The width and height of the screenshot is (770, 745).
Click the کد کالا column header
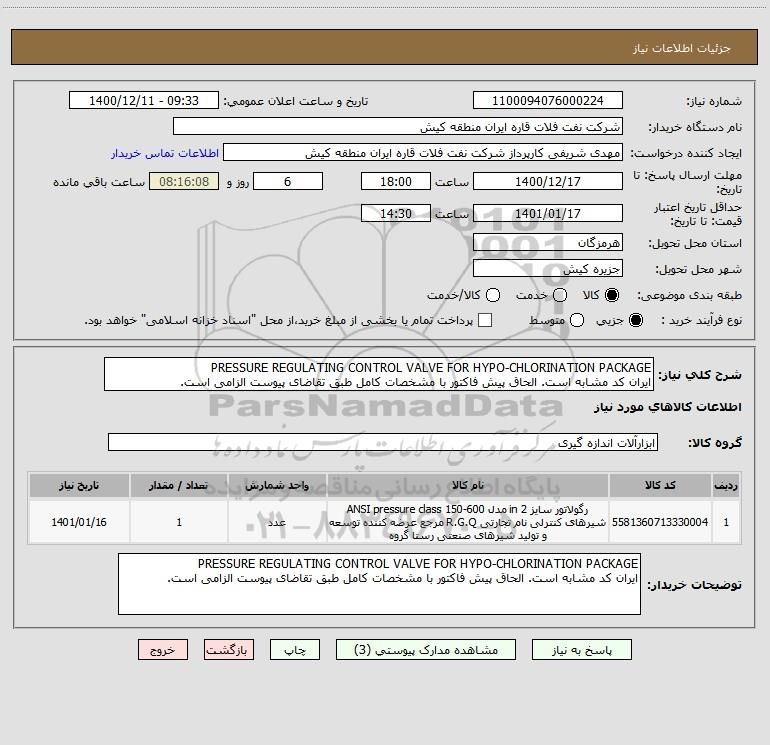[x=660, y=485]
